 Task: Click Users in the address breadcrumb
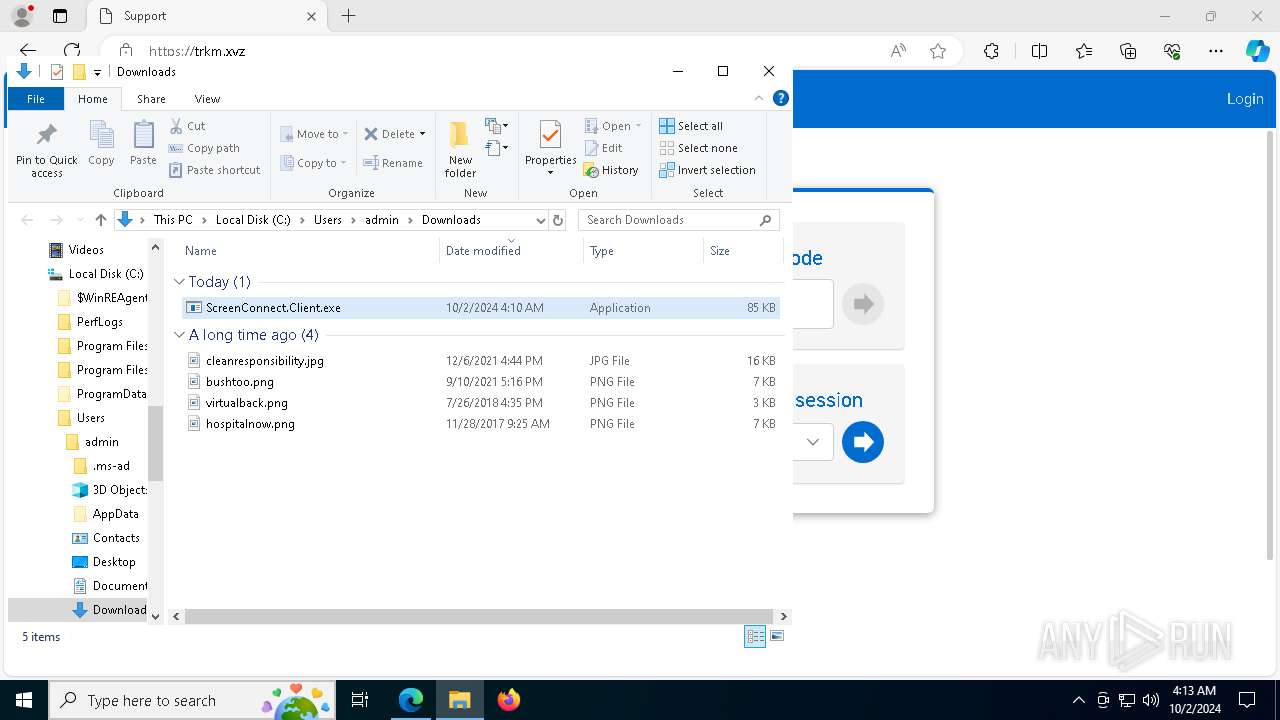point(328,220)
